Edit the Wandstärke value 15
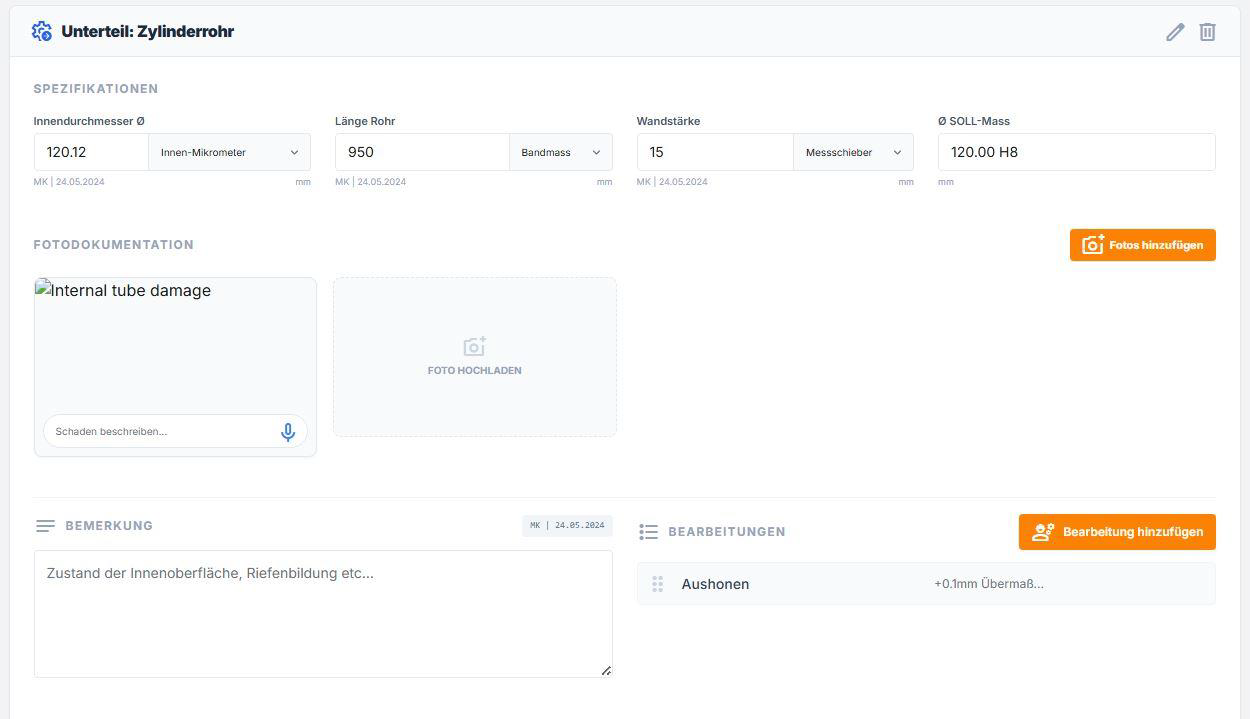Image resolution: width=1250 pixels, height=719 pixels. click(x=715, y=152)
